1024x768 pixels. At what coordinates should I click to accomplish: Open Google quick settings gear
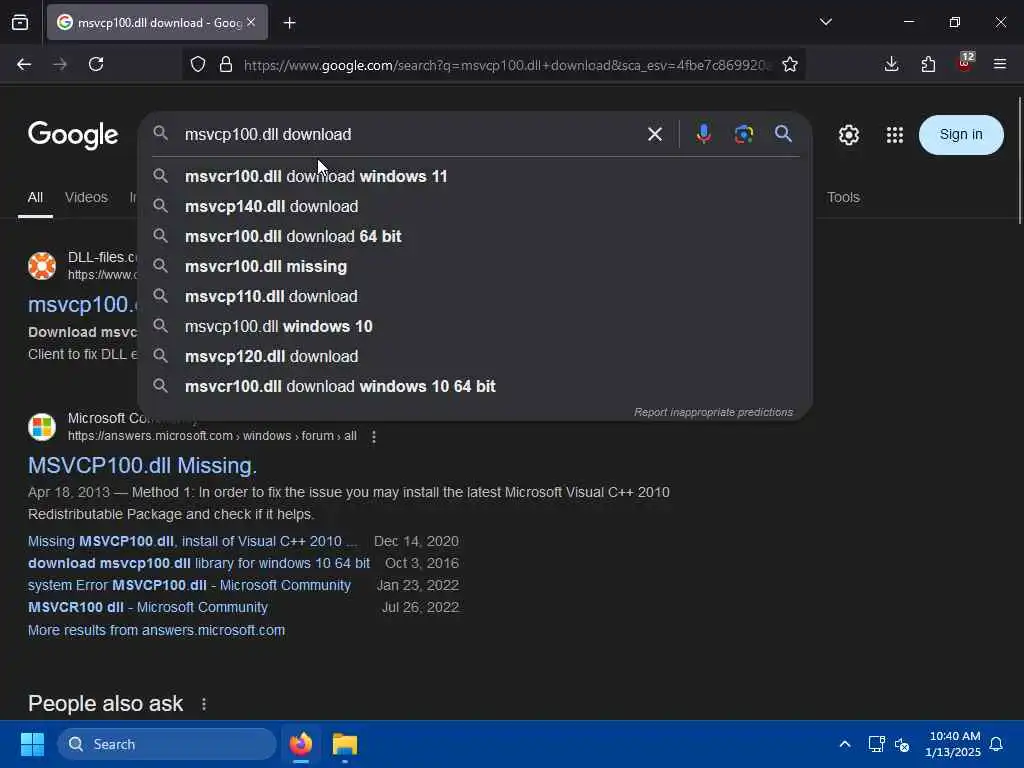[848, 135]
